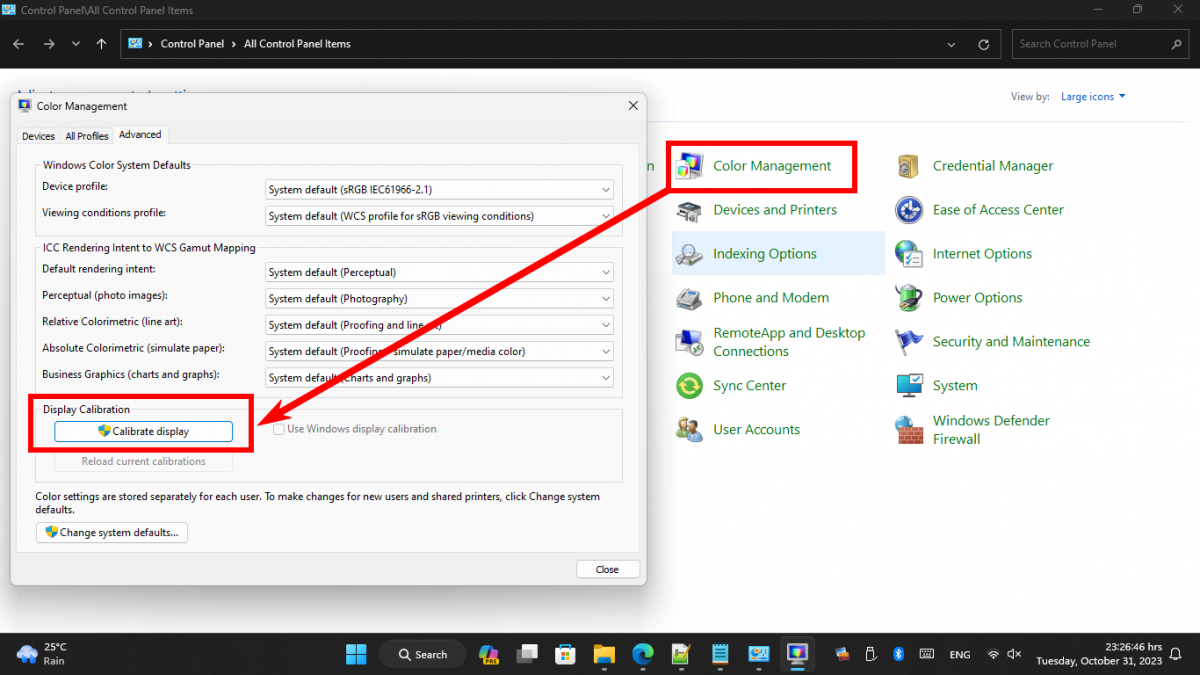Open the clock and date flyout

(1099, 654)
